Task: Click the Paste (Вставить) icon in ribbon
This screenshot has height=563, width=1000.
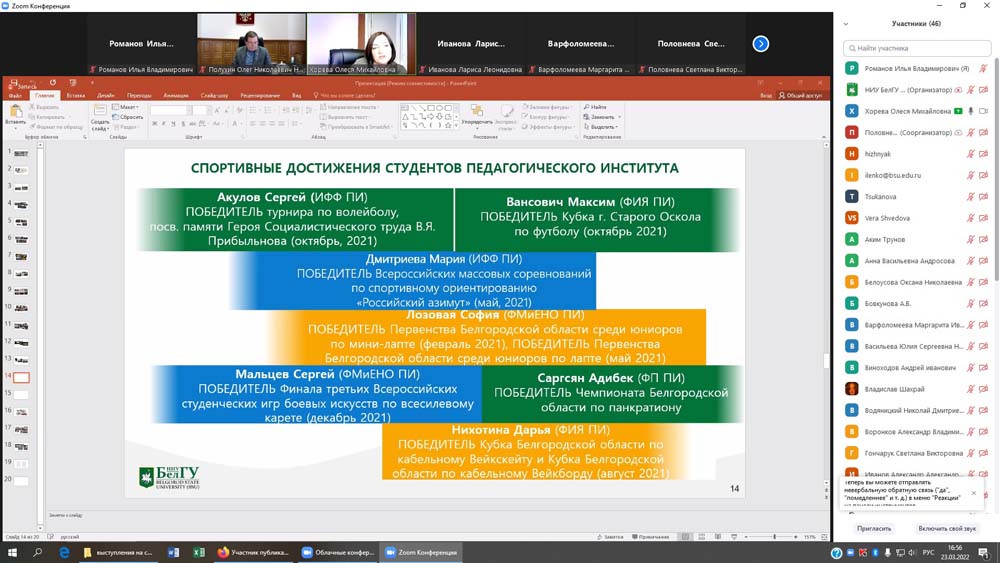Action: click(x=15, y=113)
